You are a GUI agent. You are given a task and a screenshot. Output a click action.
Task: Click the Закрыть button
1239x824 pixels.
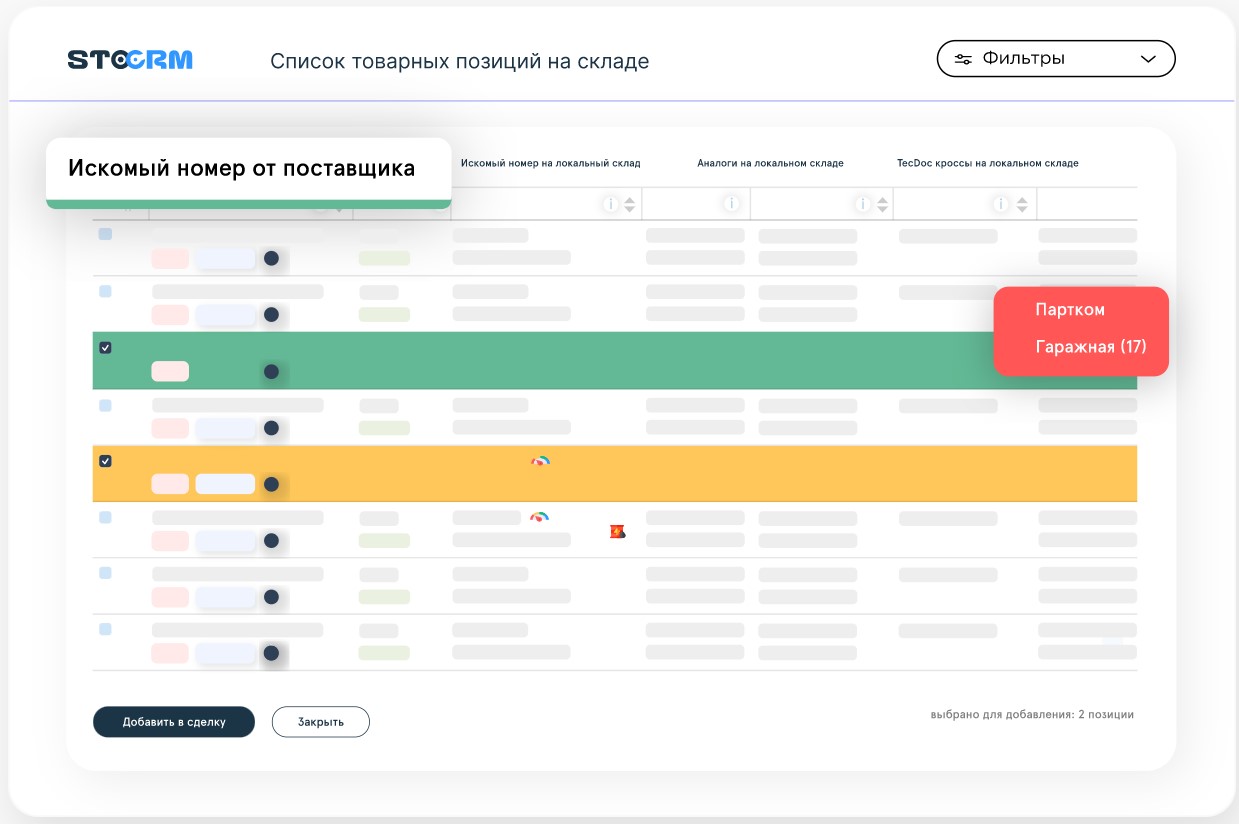(321, 722)
